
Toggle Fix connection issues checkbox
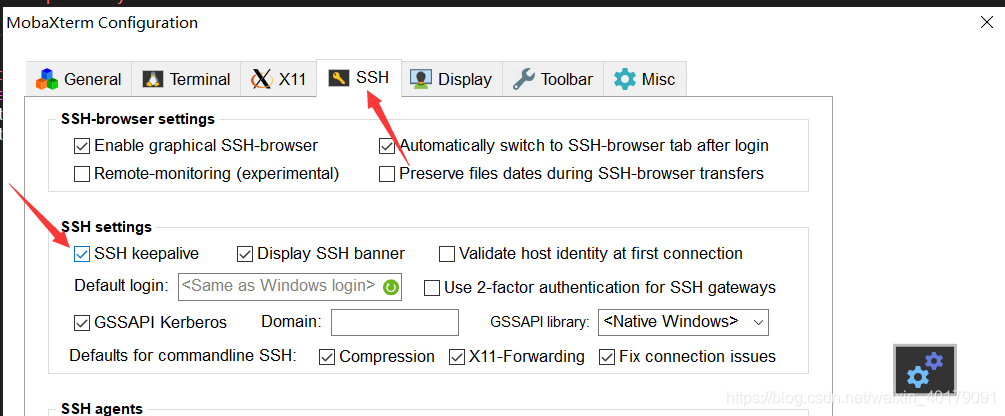[607, 357]
